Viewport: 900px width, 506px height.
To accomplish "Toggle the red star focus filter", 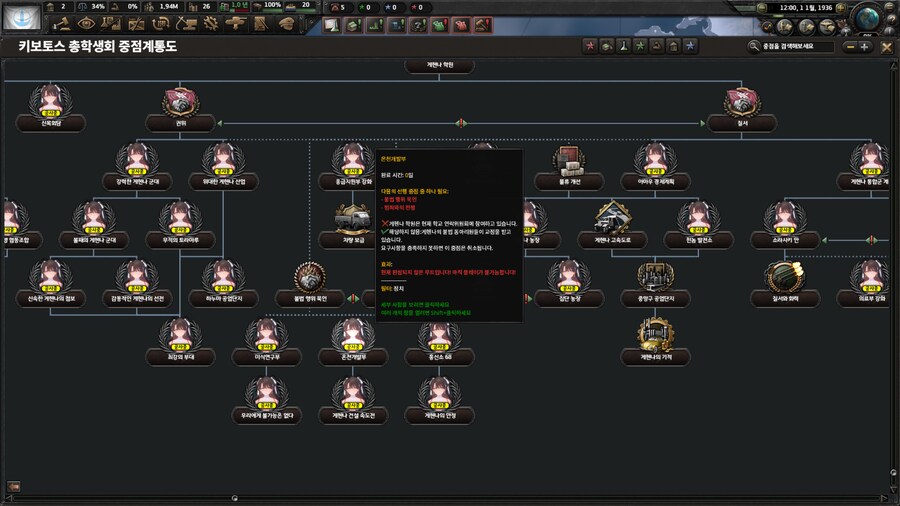I will [590, 46].
